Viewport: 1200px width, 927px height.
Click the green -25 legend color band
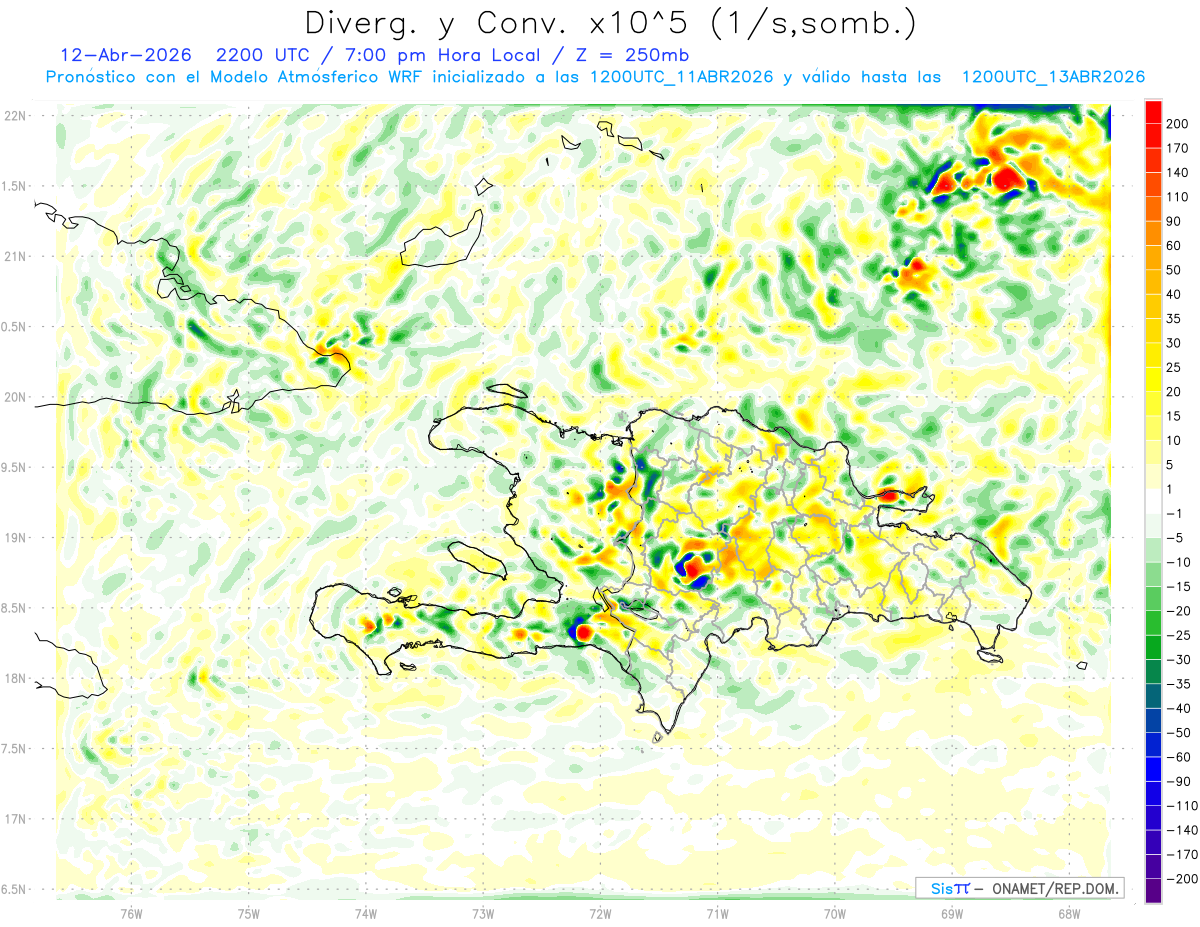[x=1153, y=647]
